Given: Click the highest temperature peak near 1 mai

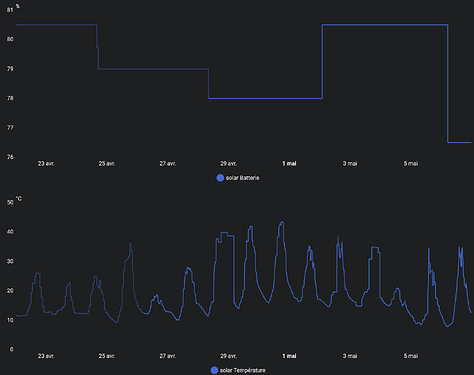Looking at the screenshot, I should click(x=282, y=222).
